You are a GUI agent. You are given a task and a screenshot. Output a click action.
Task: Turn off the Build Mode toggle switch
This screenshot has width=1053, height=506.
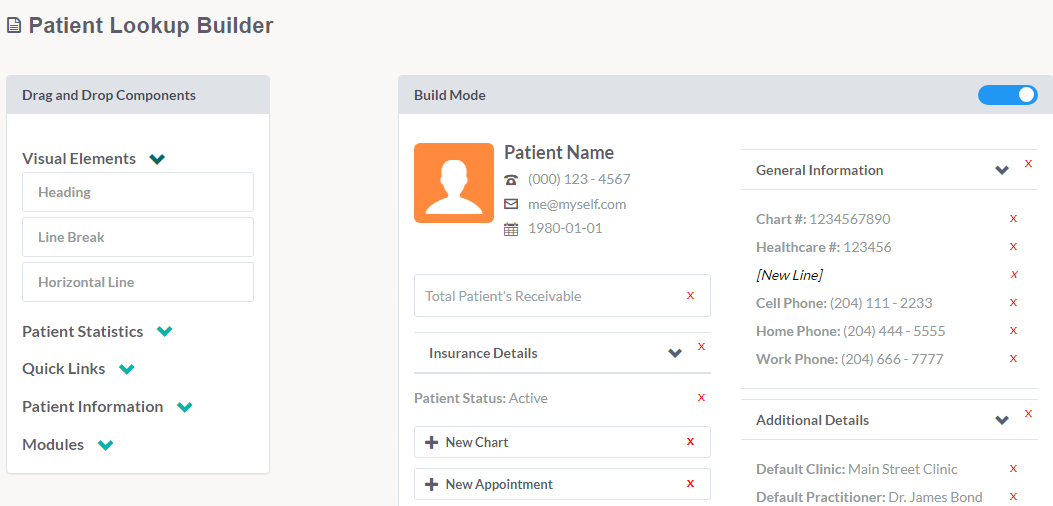(x=1007, y=95)
